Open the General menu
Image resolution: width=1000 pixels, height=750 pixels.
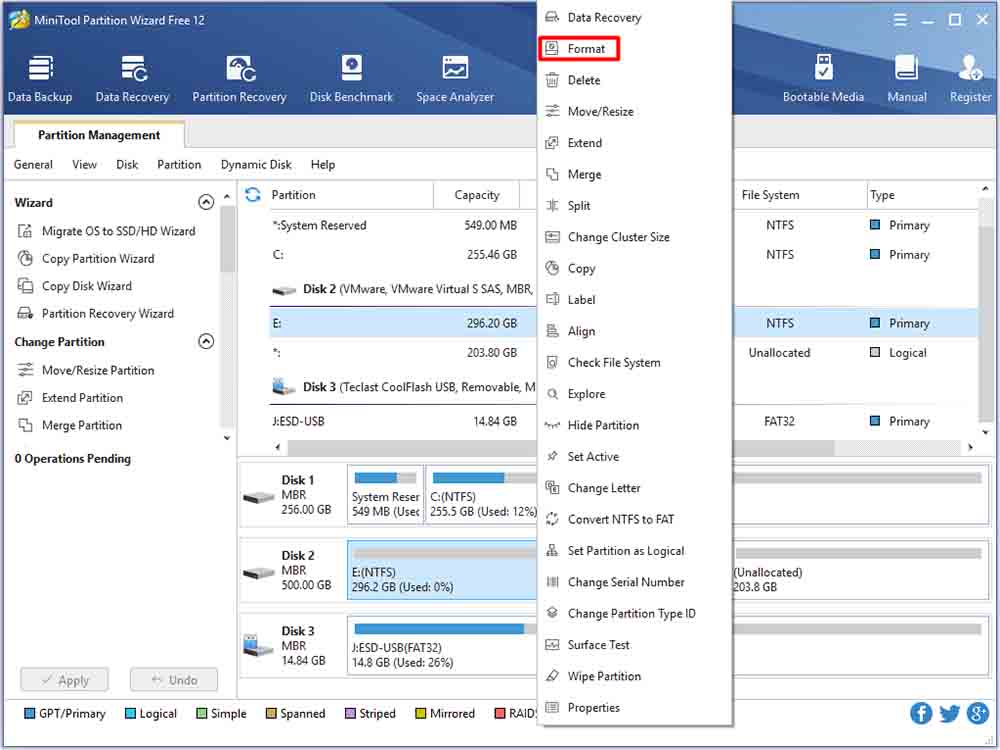[x=33, y=165]
